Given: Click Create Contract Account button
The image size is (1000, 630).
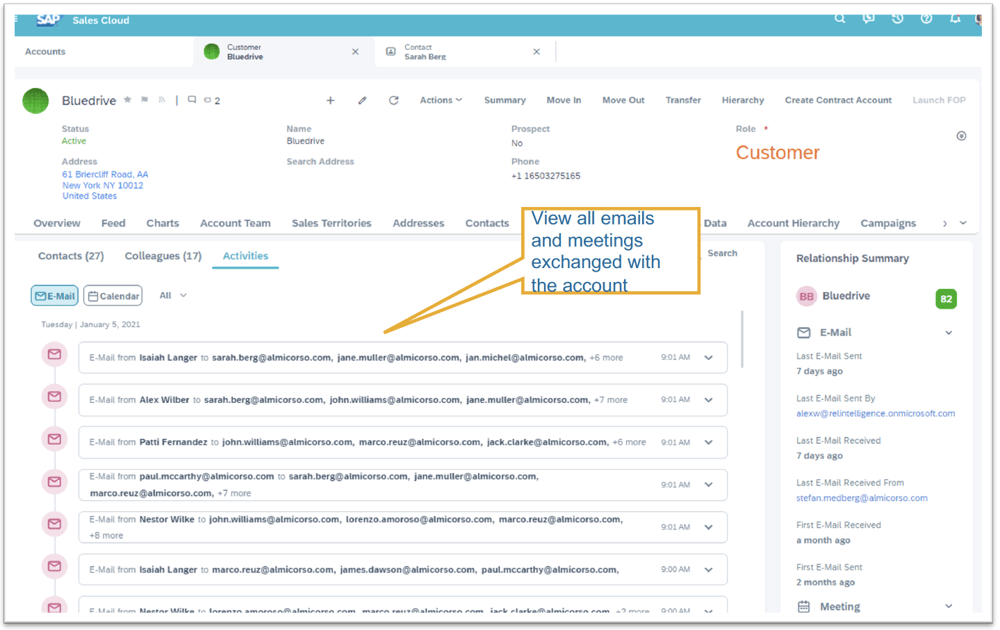Looking at the screenshot, I should click(x=838, y=100).
